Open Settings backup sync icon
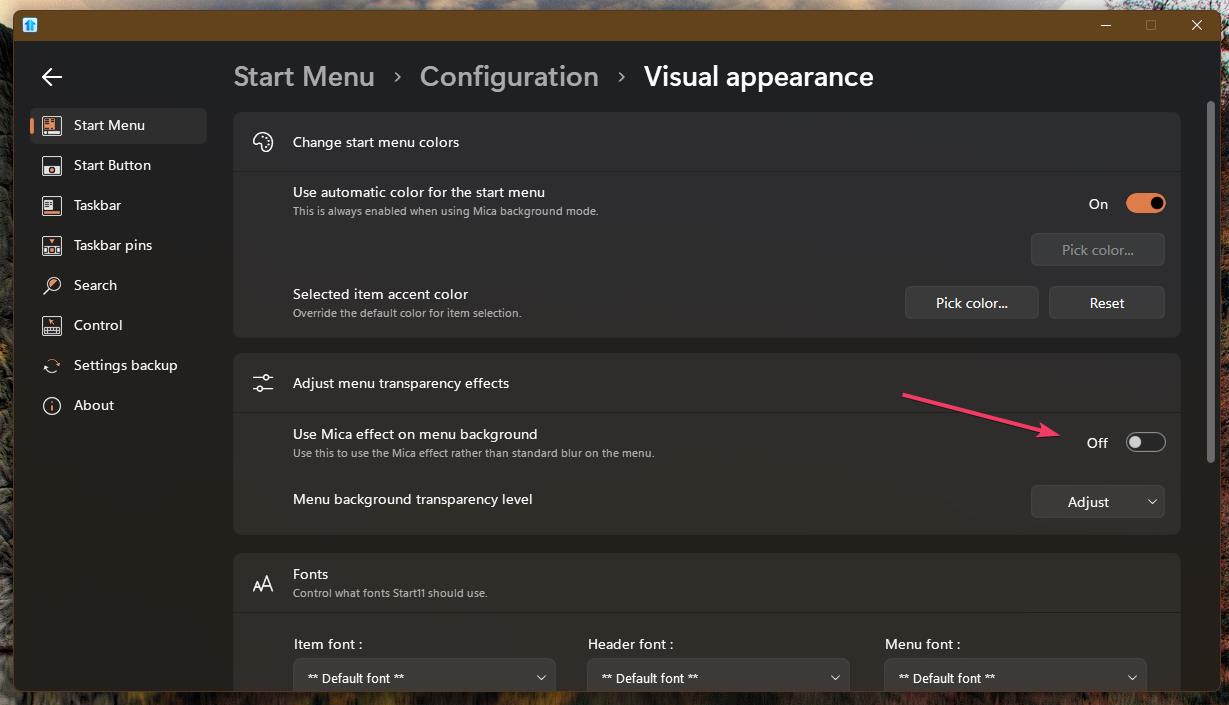1229x705 pixels. pyautogui.click(x=52, y=366)
